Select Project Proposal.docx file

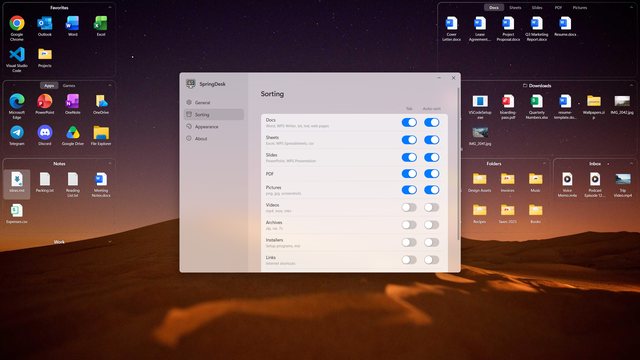tap(508, 28)
